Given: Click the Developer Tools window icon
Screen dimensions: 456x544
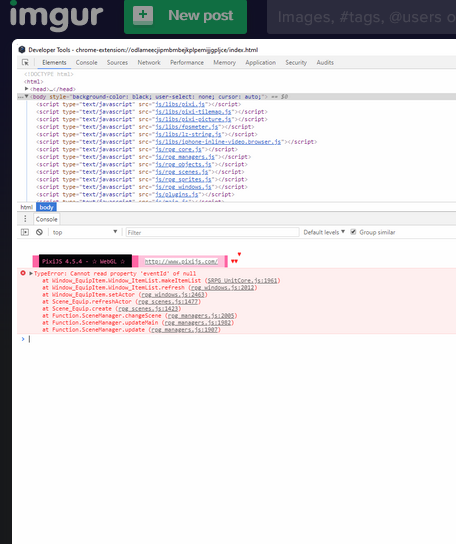Looking at the screenshot, I should (x=22, y=50).
